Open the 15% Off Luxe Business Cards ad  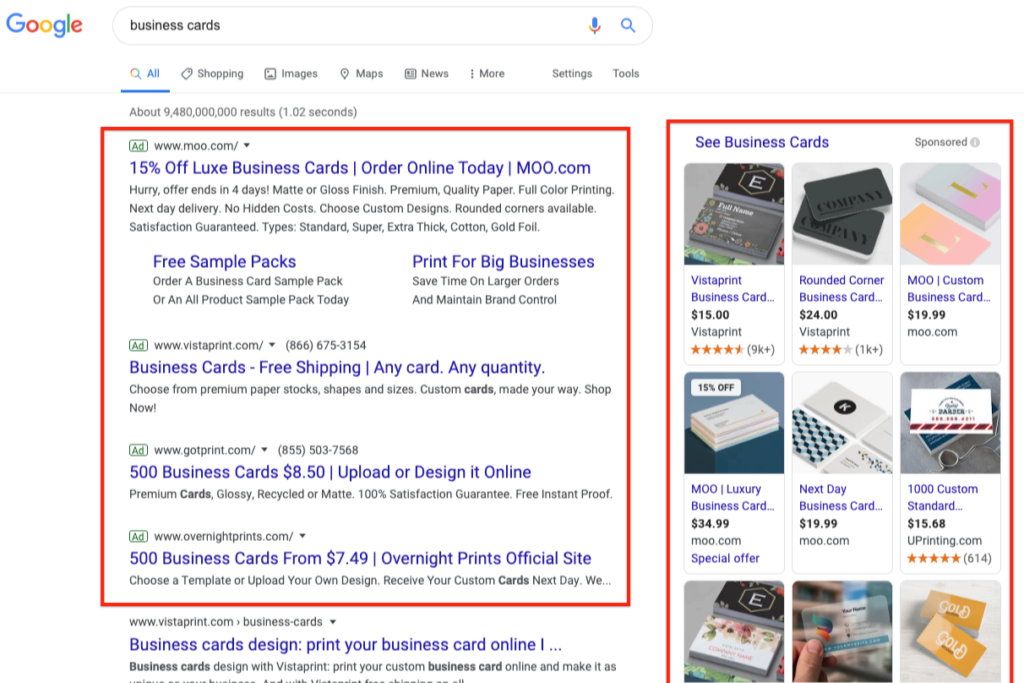coord(360,168)
